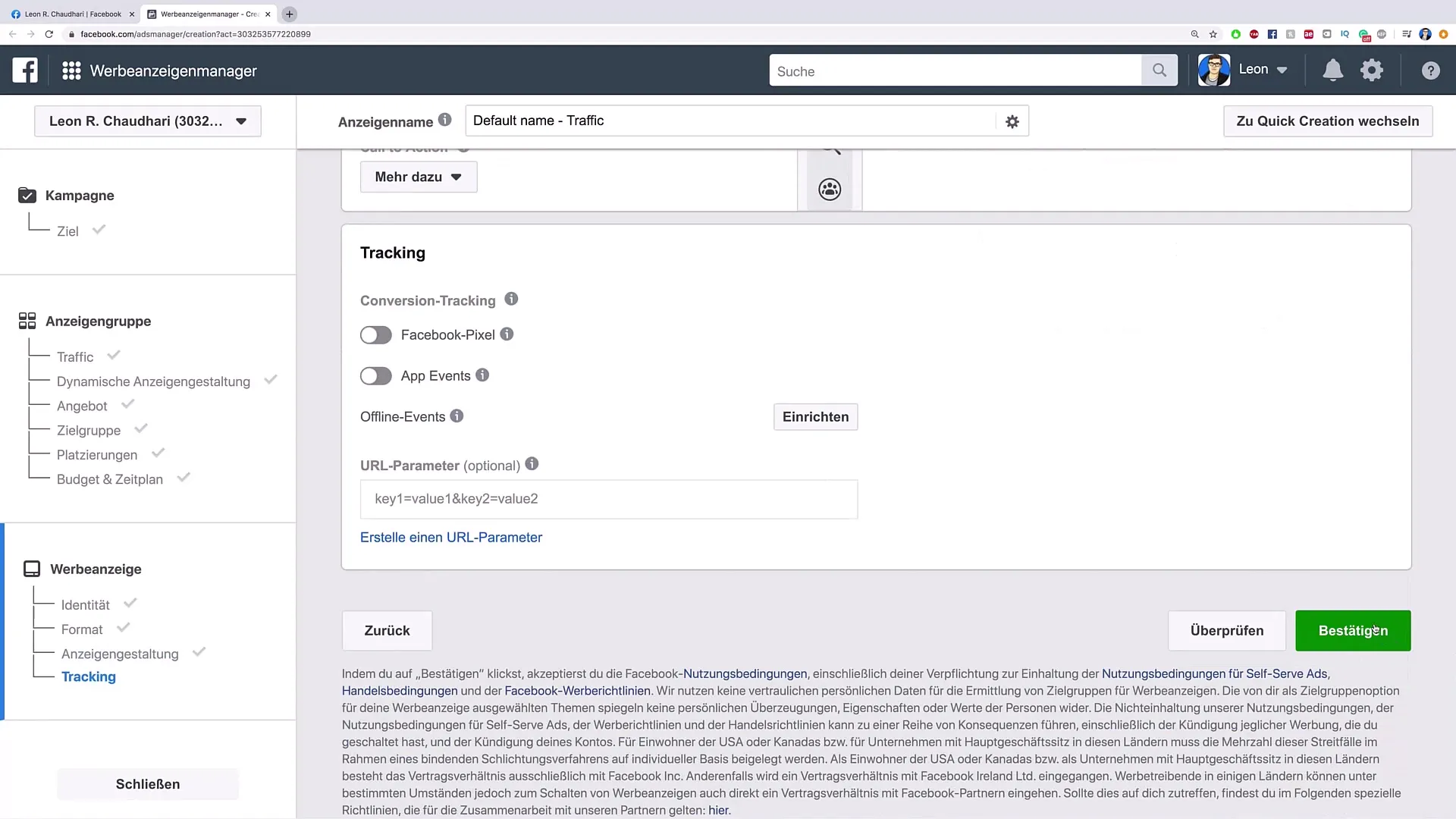The width and height of the screenshot is (1456, 819).
Task: Switch to Leon R. Chaudhari Facebook tab
Action: (72, 14)
